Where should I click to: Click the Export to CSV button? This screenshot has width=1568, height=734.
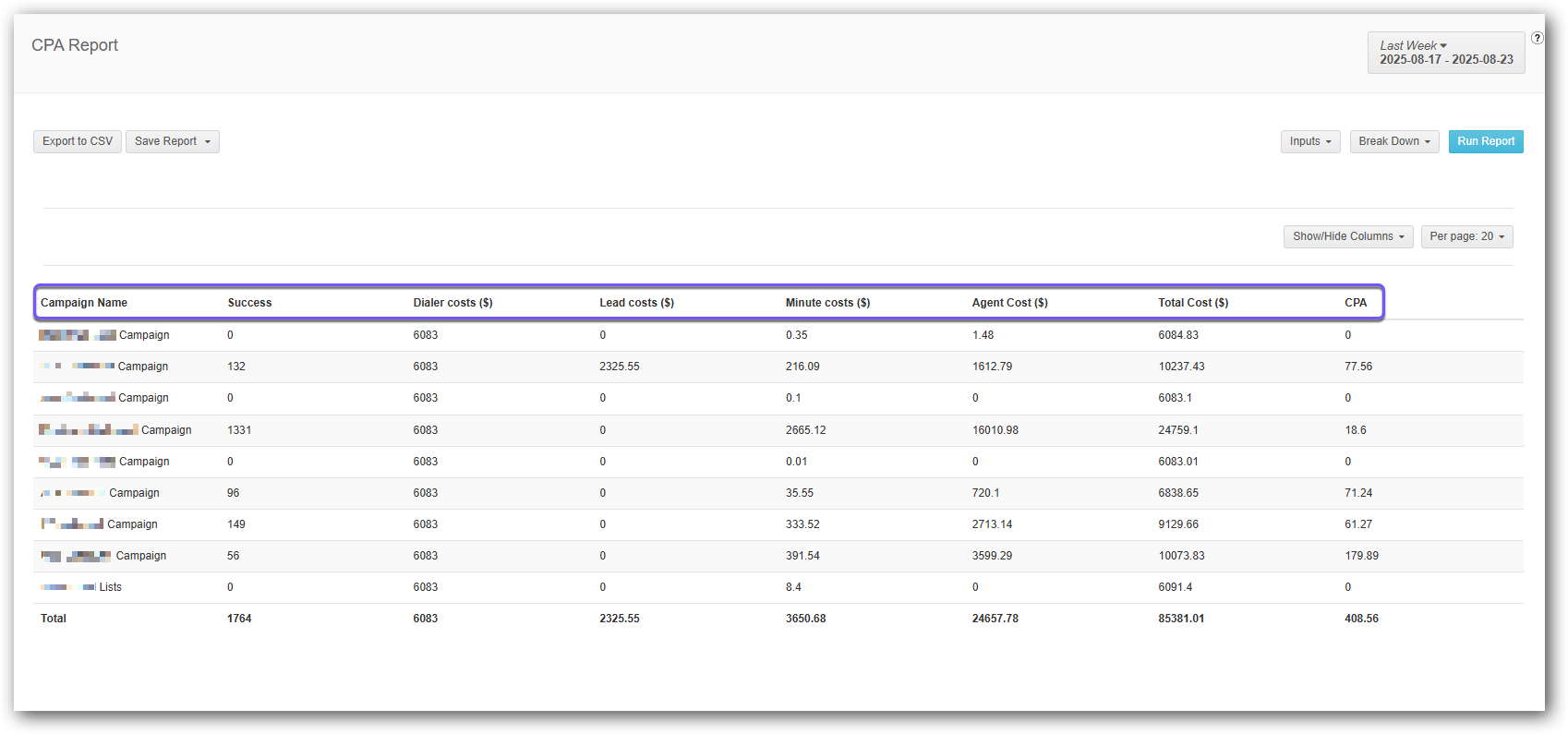pos(78,141)
